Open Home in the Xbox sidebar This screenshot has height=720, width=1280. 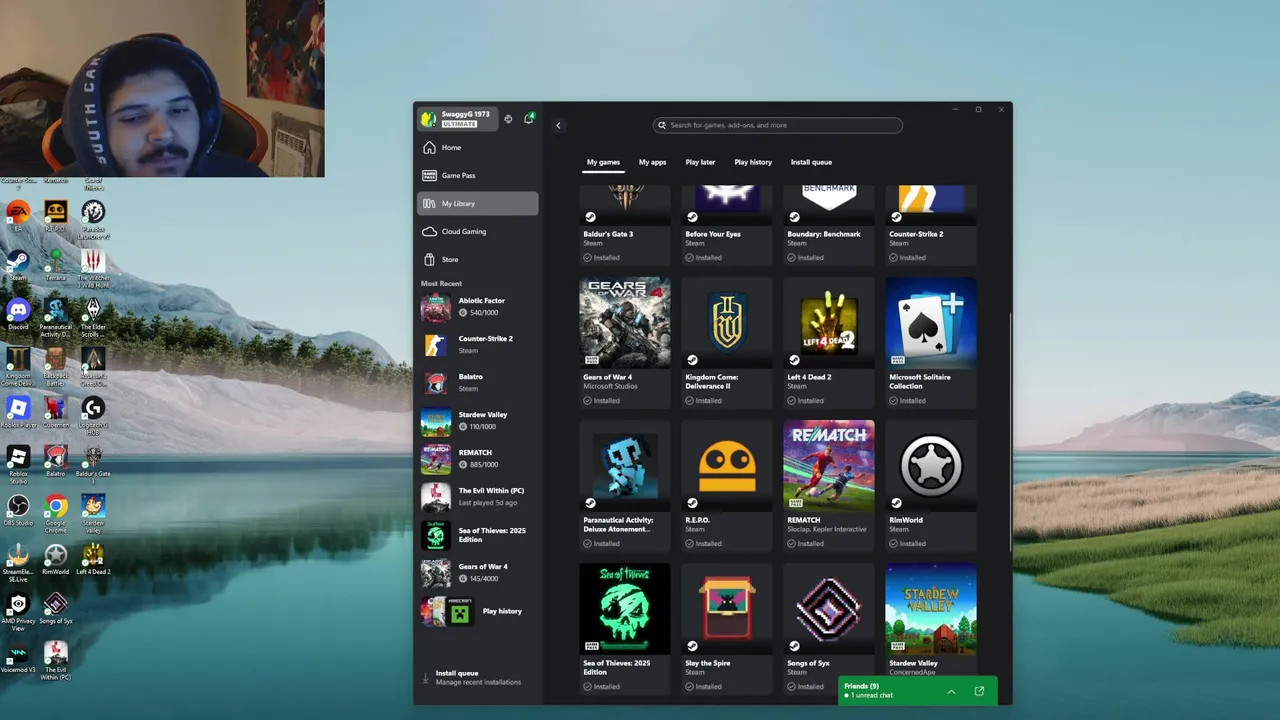tap(477, 148)
